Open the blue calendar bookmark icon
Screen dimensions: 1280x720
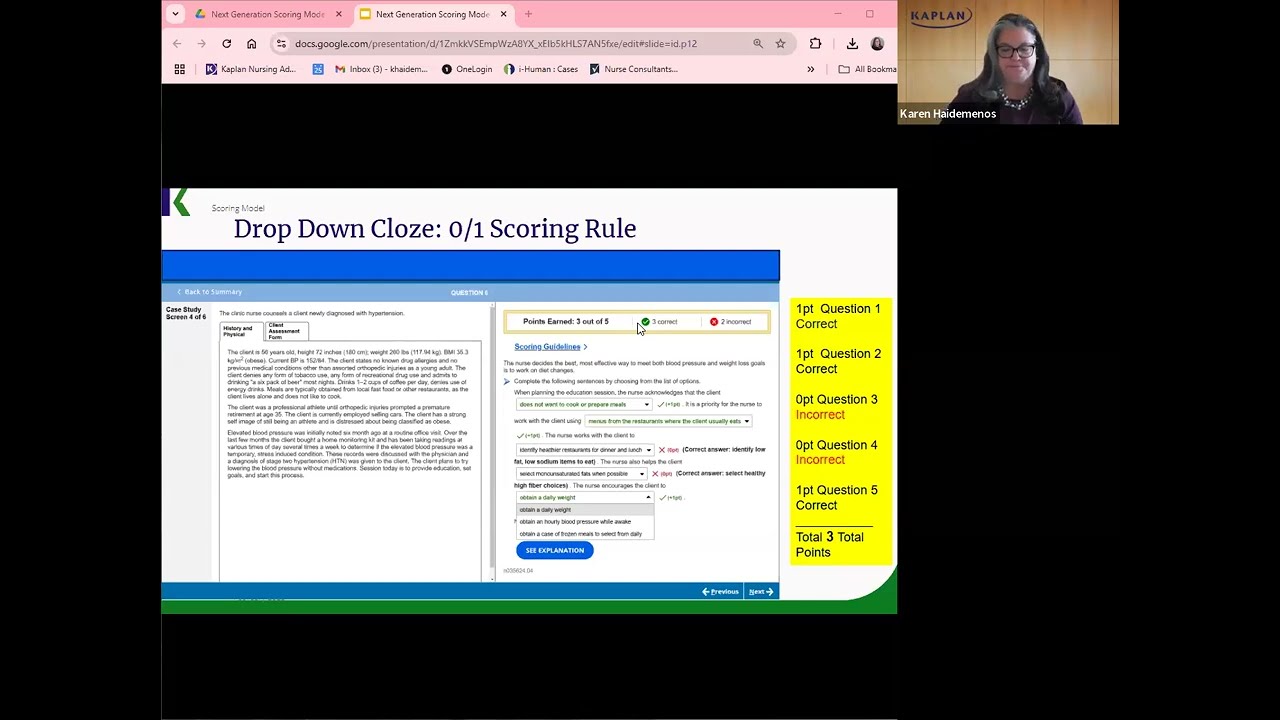tap(318, 69)
